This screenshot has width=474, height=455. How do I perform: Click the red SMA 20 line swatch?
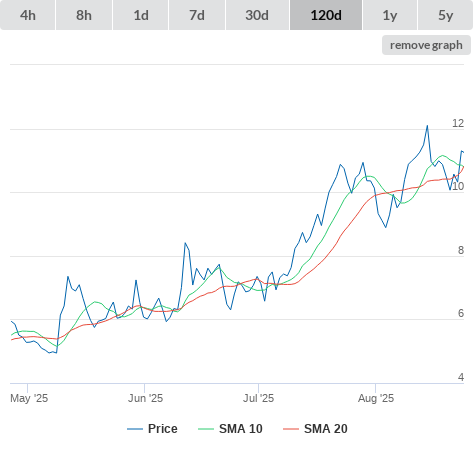click(291, 429)
